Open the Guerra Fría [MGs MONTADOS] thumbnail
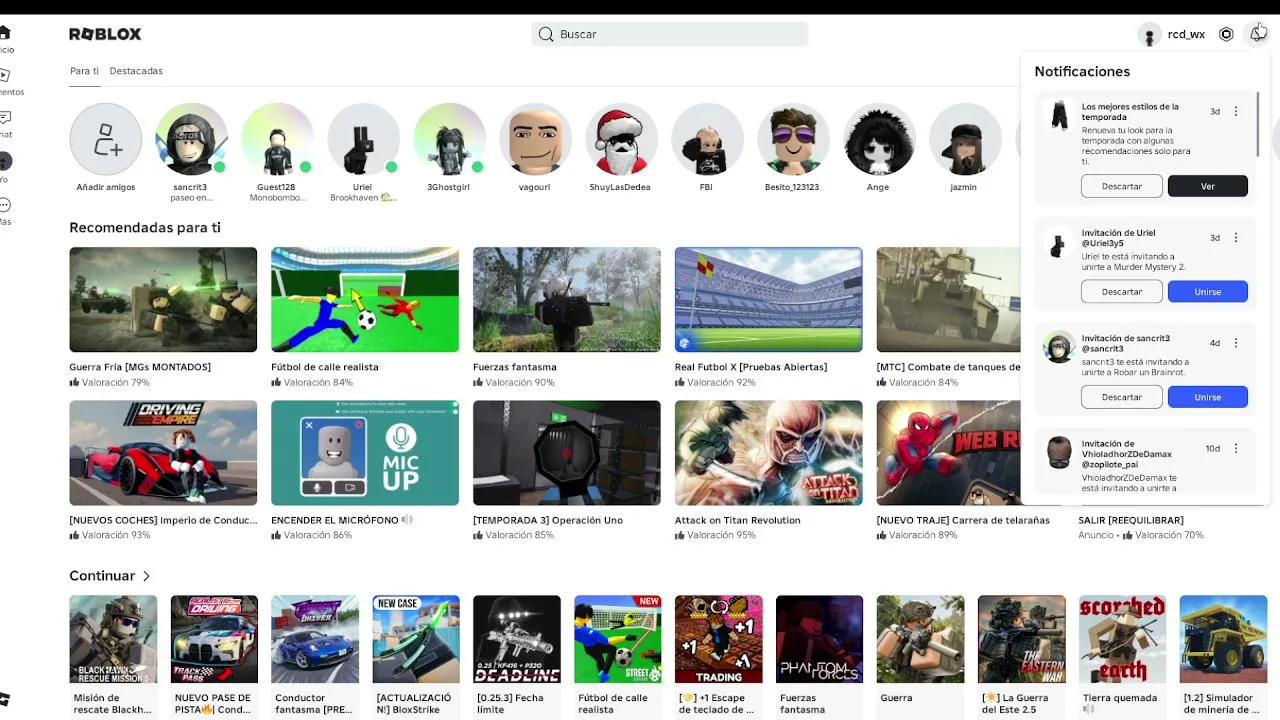This screenshot has height=720, width=1280. click(163, 300)
